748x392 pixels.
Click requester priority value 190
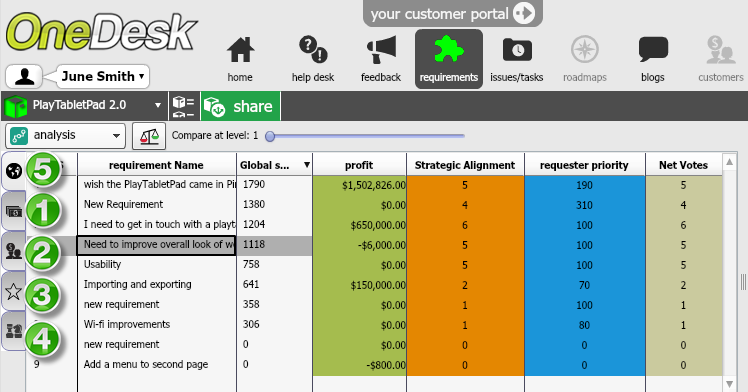point(584,185)
